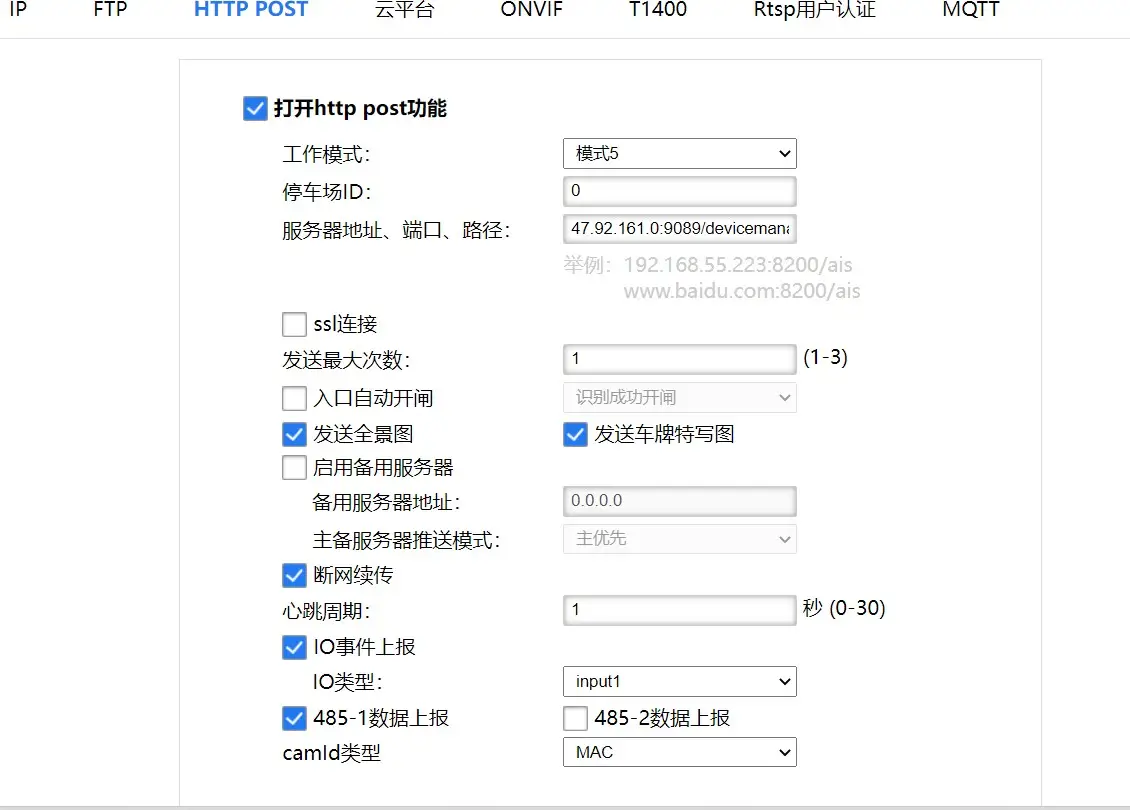Check the 入口自动开闸 option
Image resolution: width=1130 pixels, height=810 pixels.
click(x=294, y=399)
